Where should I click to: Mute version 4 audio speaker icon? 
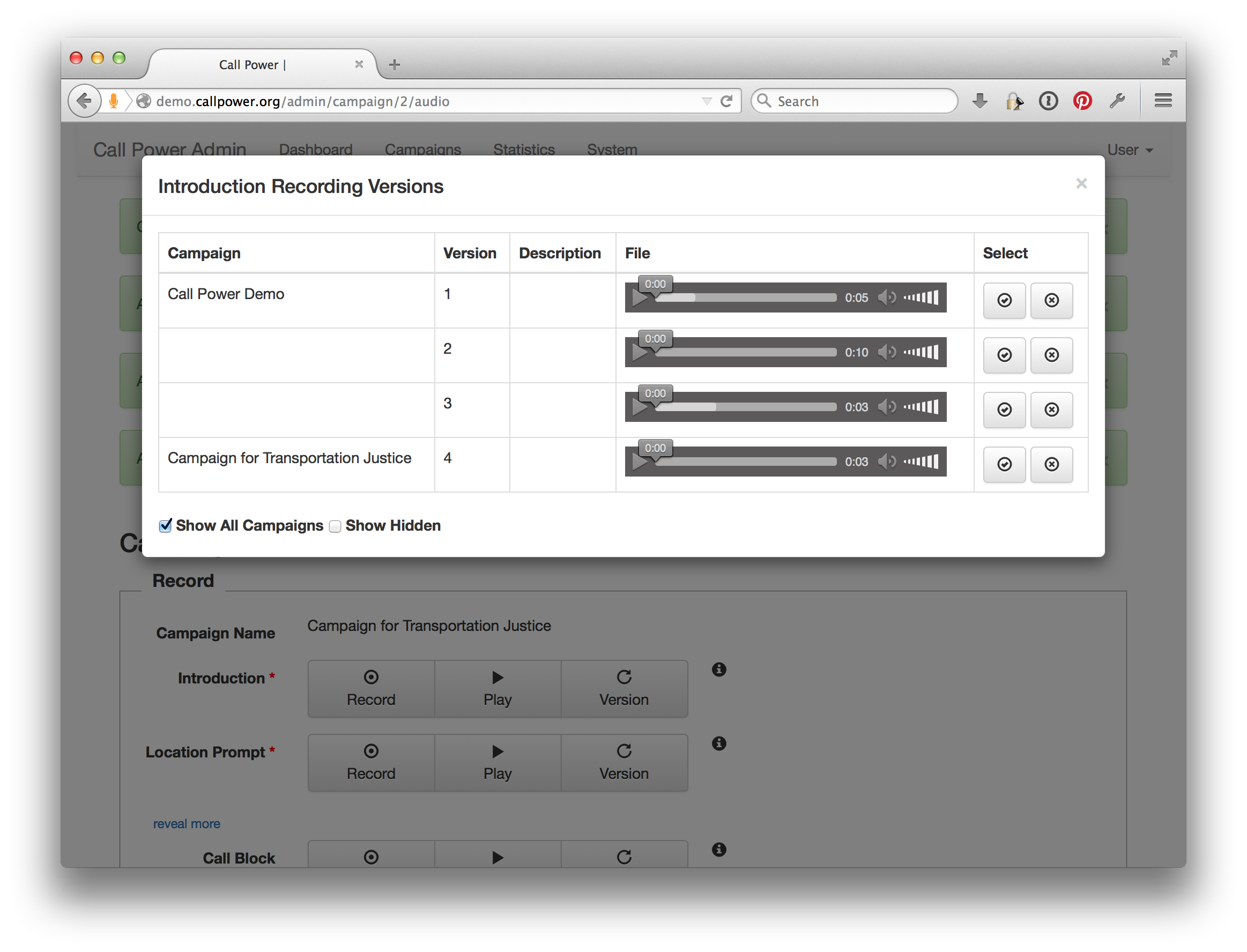[887, 462]
